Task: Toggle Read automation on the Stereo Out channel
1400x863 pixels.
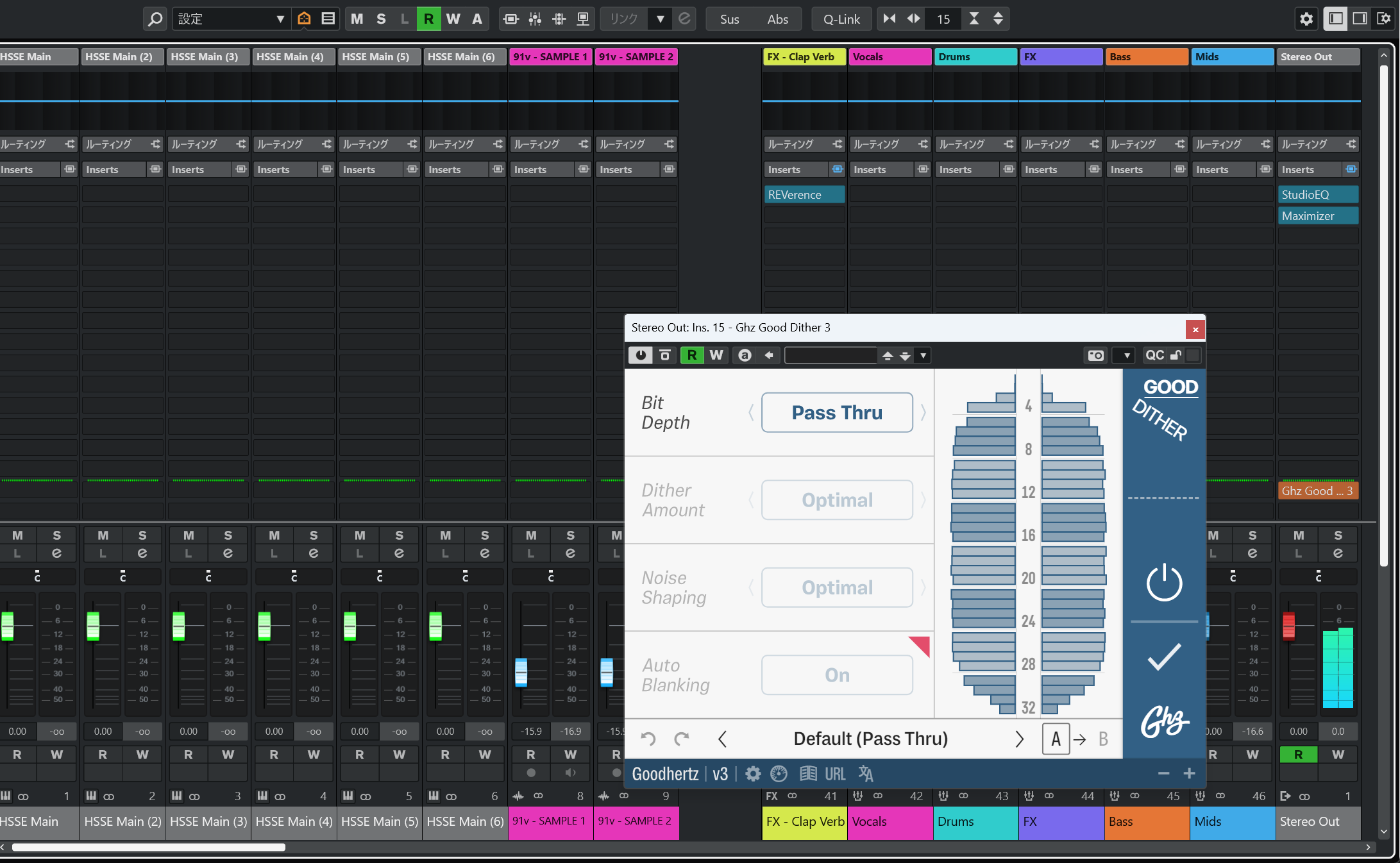Action: tap(1299, 755)
